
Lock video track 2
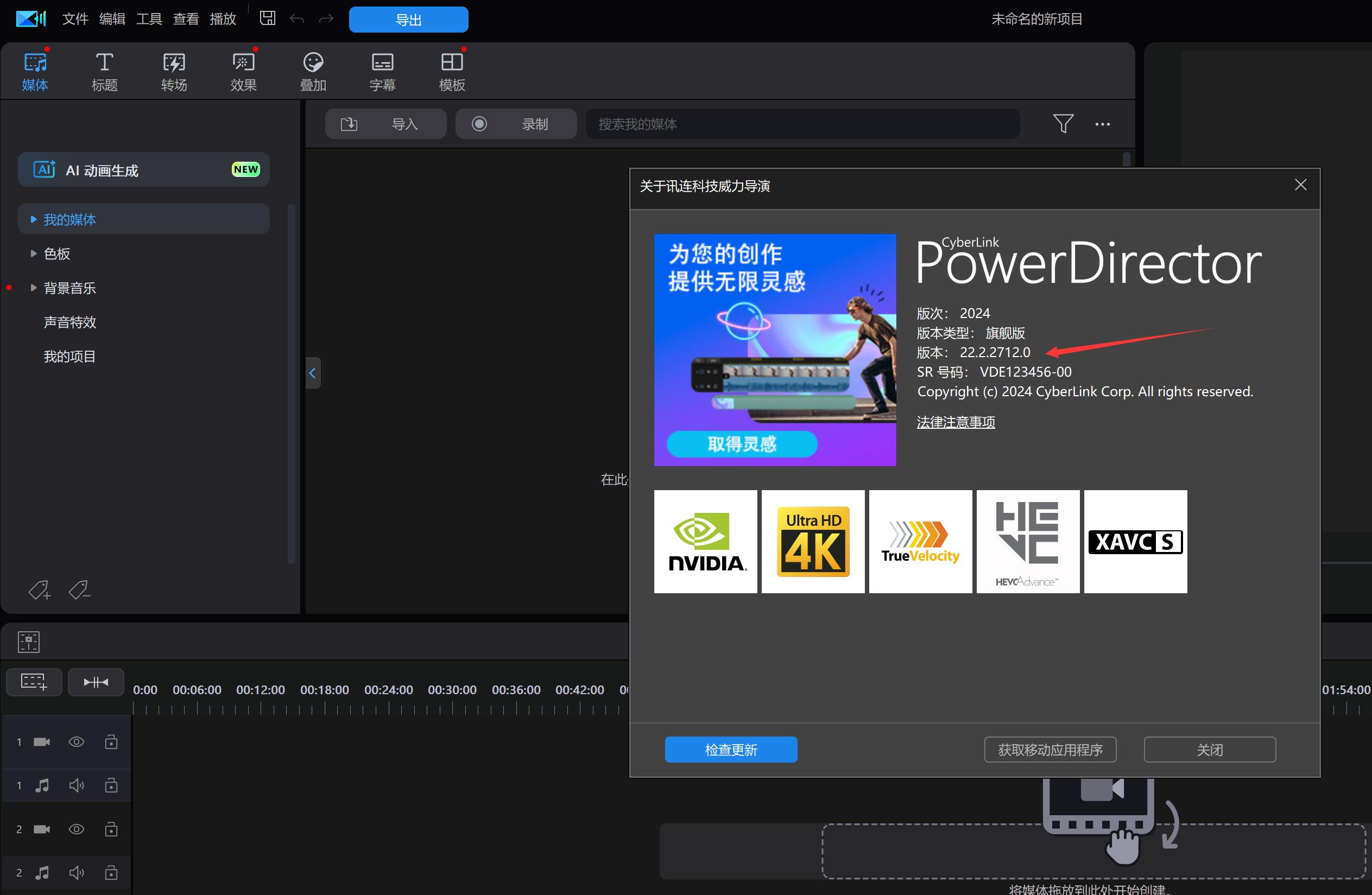click(111, 829)
